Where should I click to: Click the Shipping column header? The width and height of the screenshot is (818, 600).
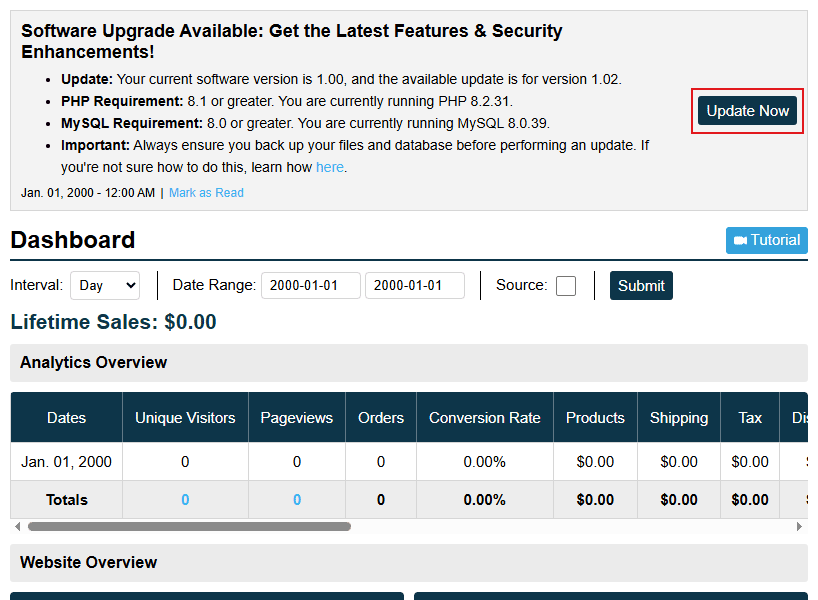click(679, 417)
